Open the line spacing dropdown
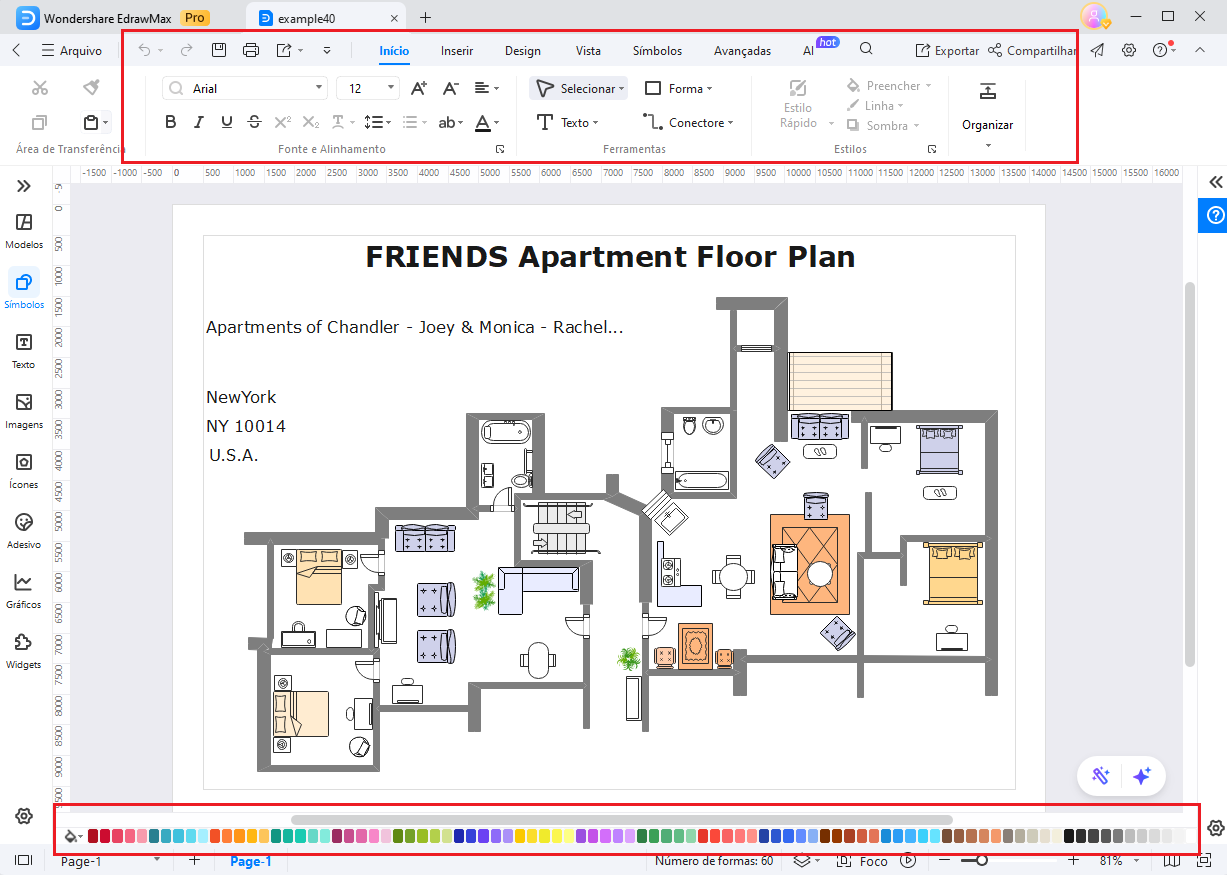This screenshot has height=875, width=1227. tap(378, 122)
